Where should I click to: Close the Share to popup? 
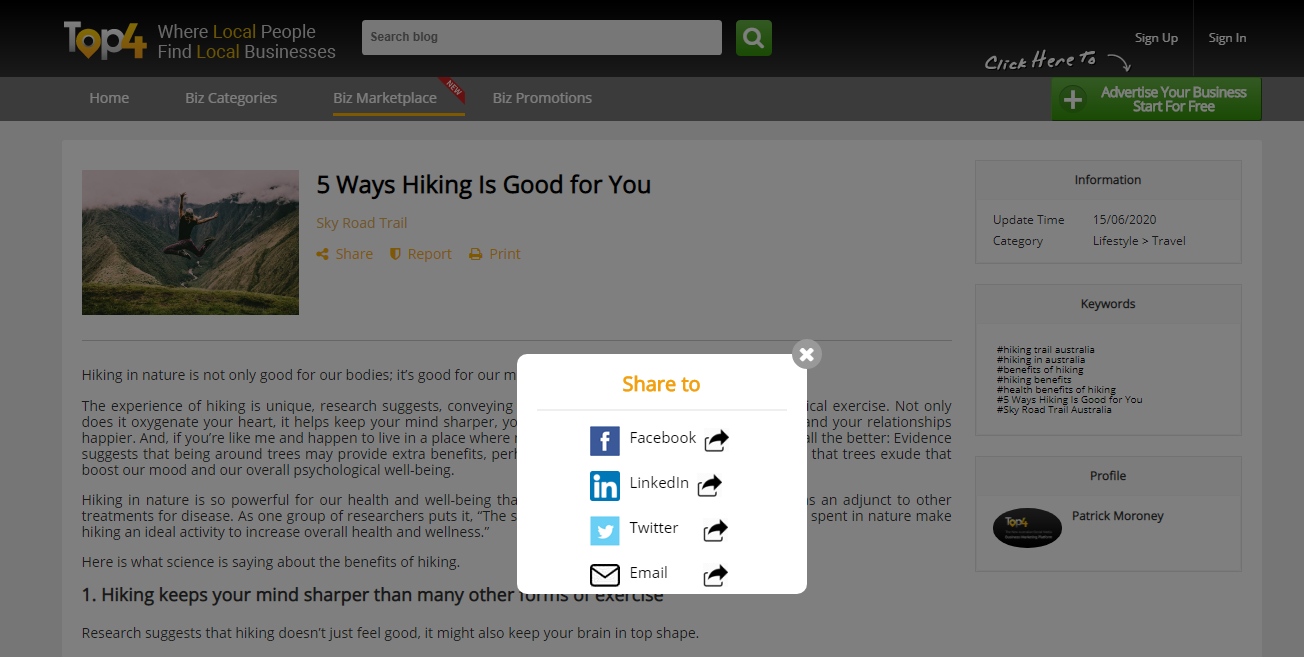pos(806,354)
